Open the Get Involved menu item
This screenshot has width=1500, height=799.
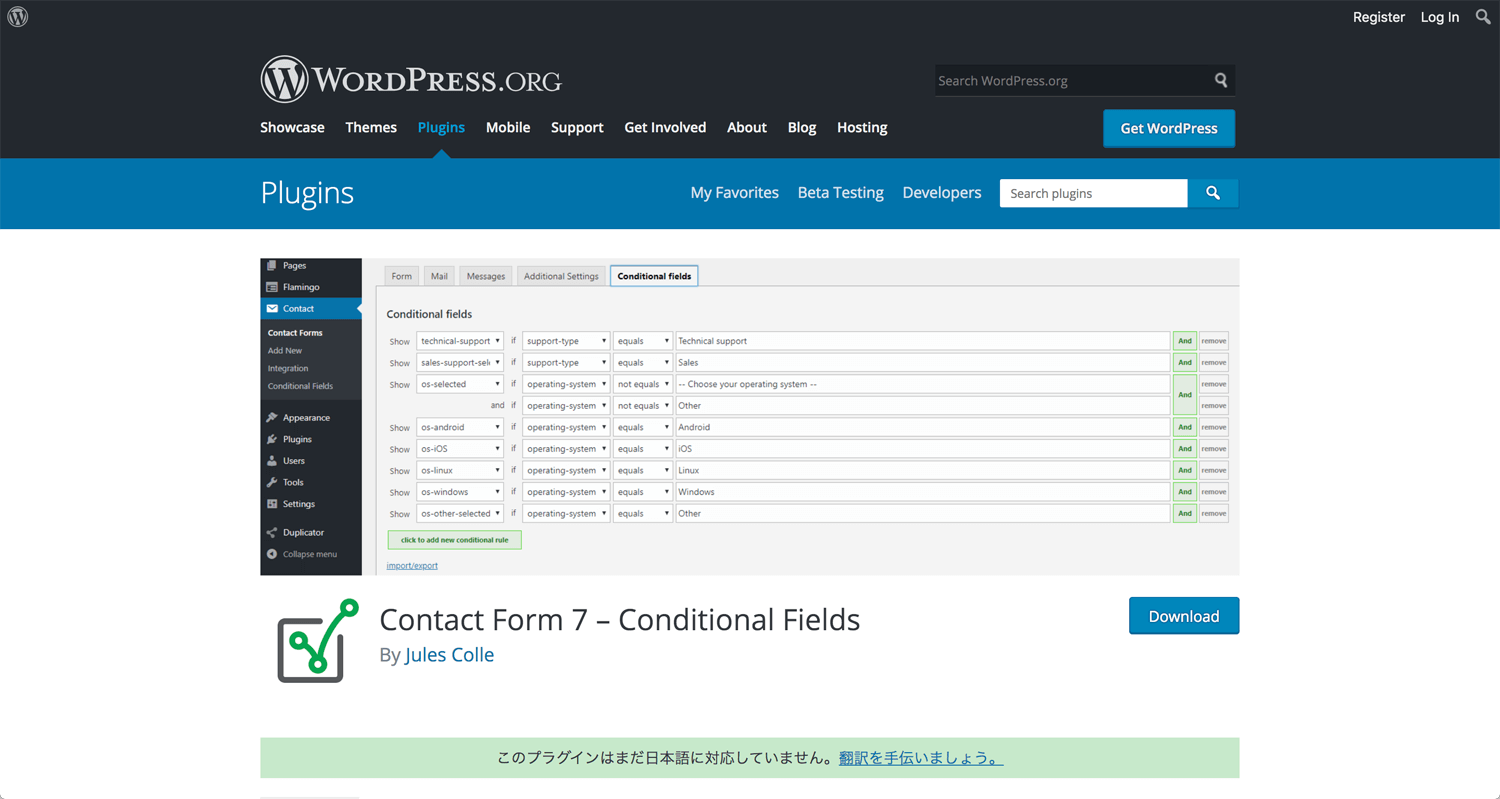click(x=665, y=127)
